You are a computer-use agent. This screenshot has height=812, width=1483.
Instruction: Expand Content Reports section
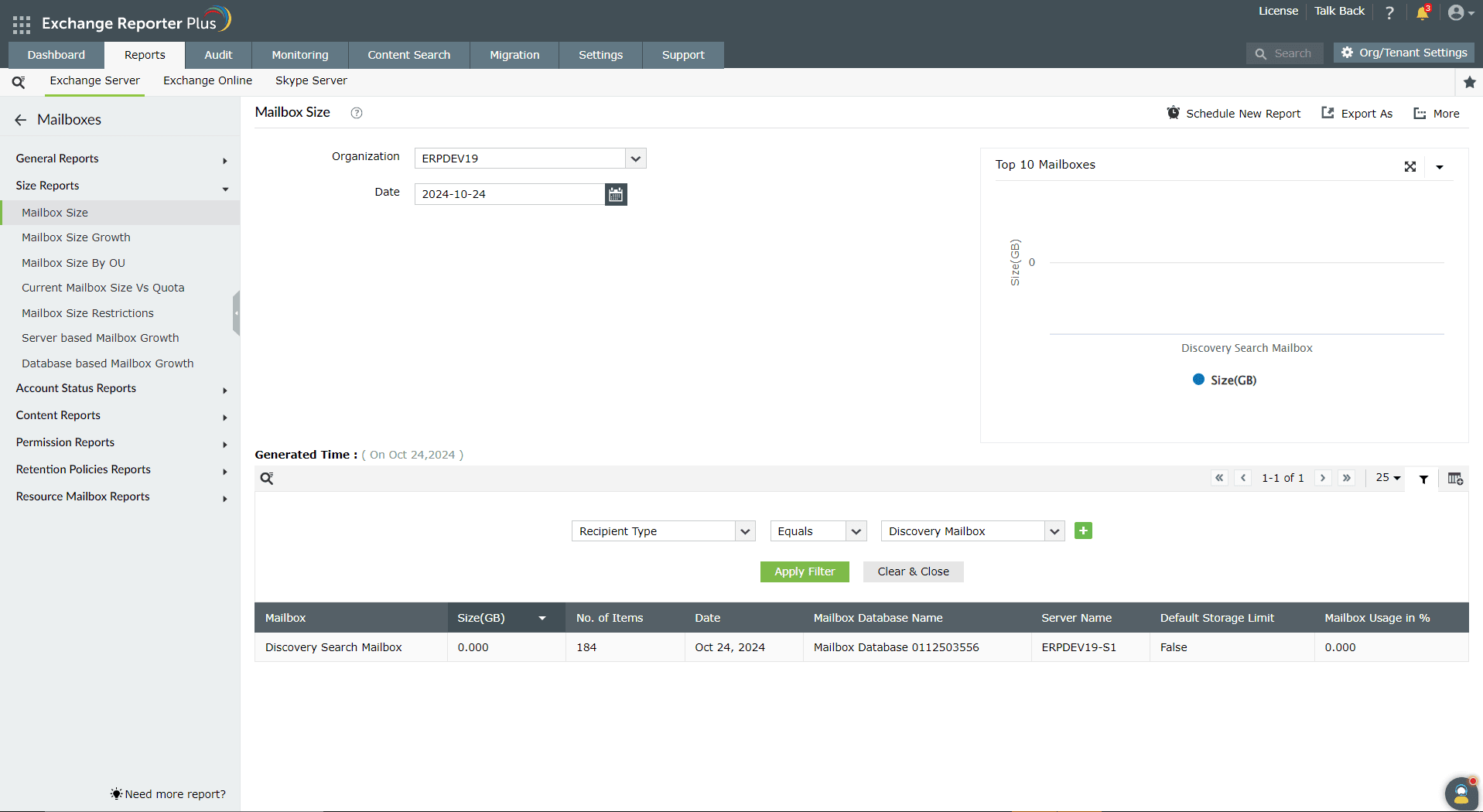(x=120, y=415)
